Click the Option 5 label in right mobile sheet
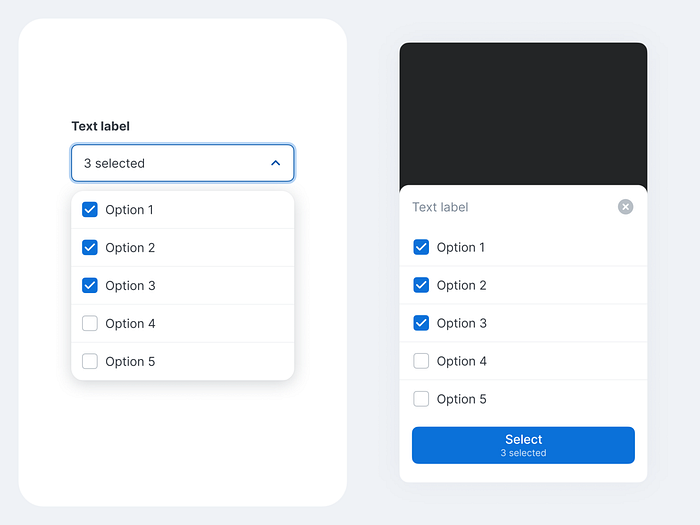Screen dimensions: 700x525 461,399
